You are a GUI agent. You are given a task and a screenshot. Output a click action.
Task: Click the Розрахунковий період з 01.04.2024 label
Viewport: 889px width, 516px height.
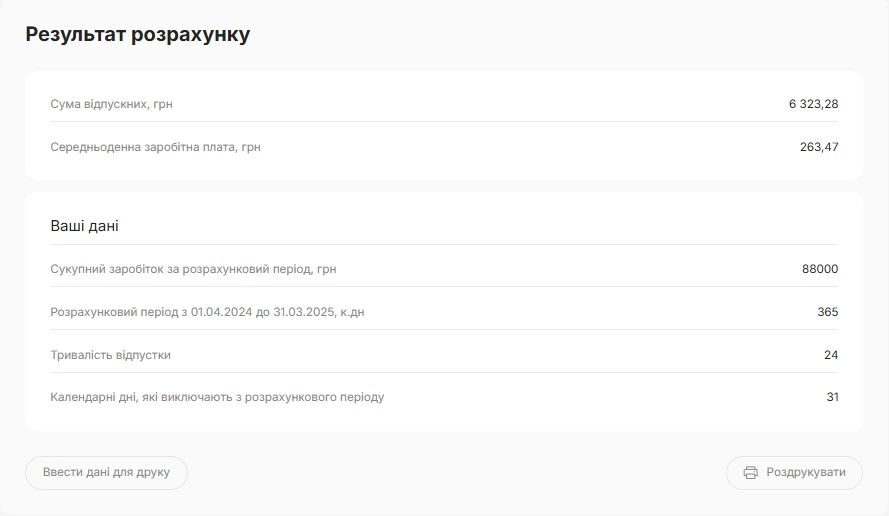coord(208,312)
